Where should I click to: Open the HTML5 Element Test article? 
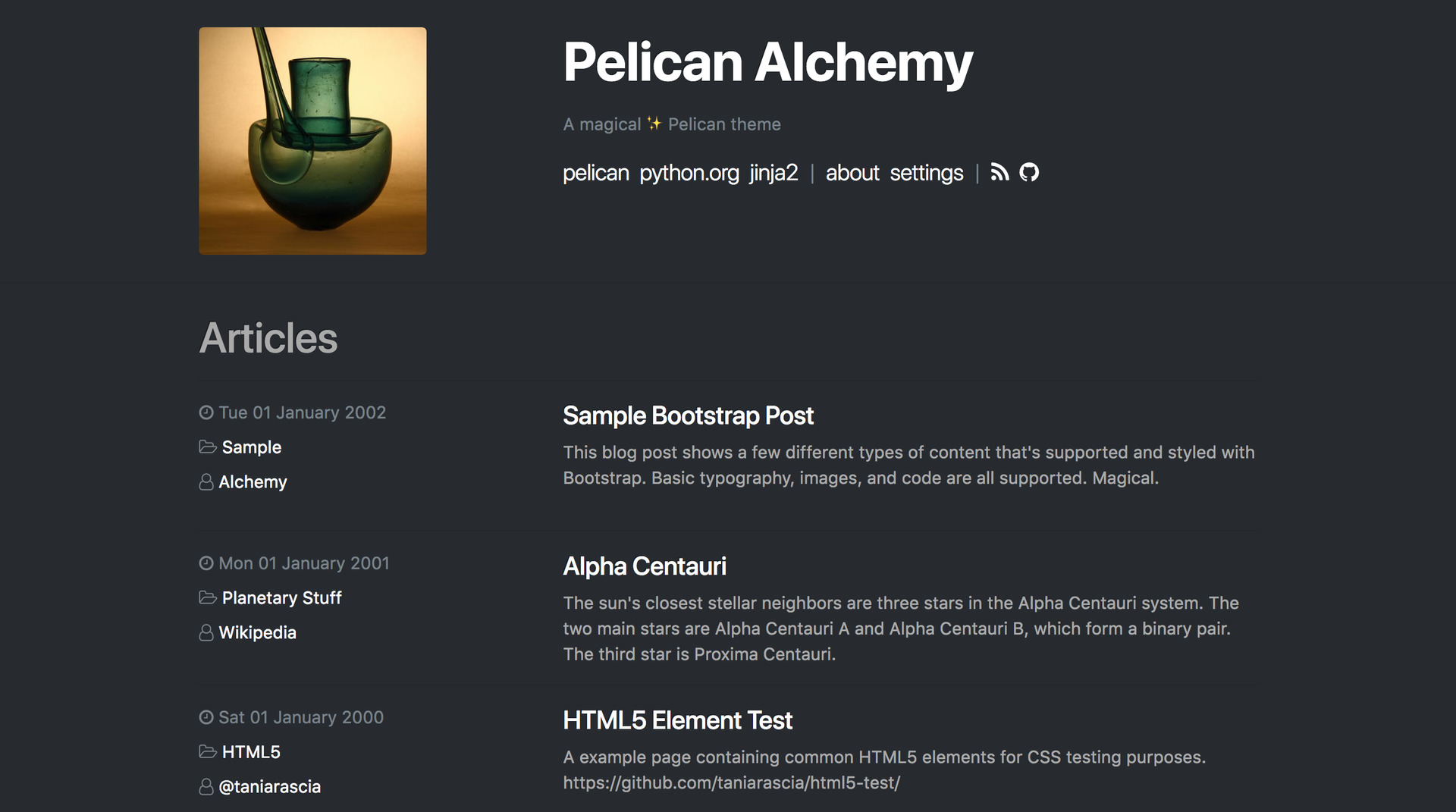click(x=677, y=720)
